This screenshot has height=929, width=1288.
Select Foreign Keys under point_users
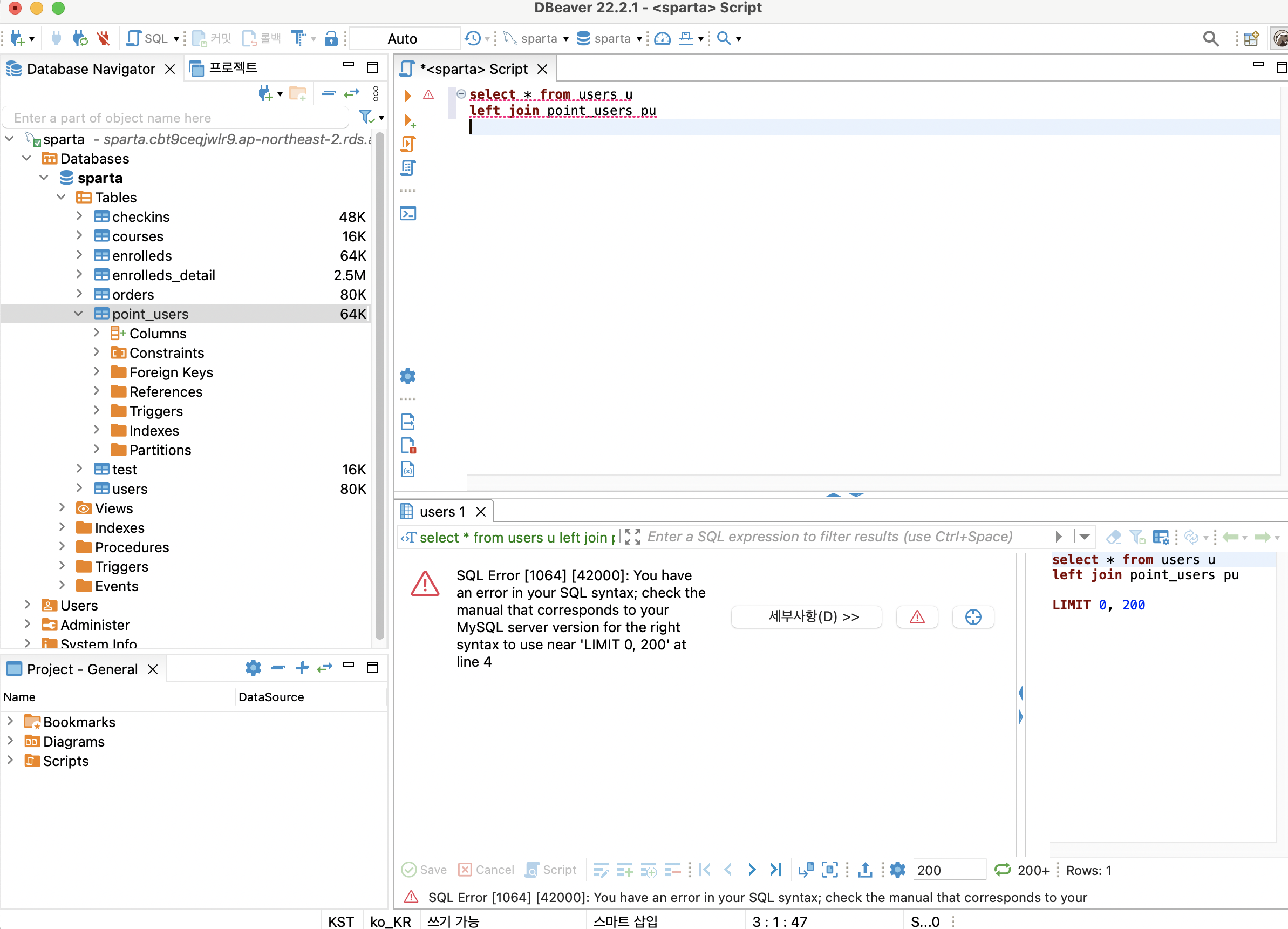[171, 372]
